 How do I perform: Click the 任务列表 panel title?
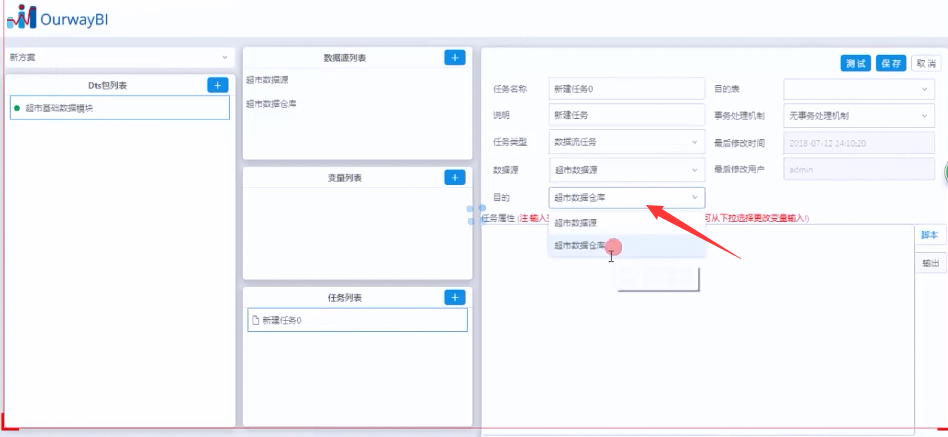click(345, 297)
